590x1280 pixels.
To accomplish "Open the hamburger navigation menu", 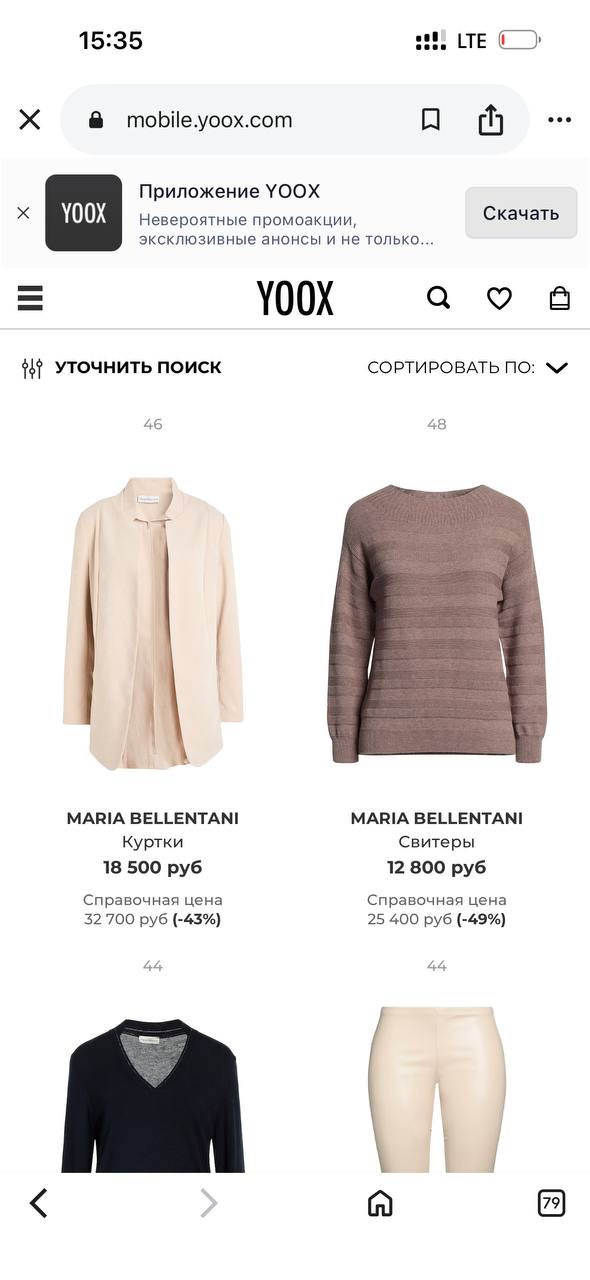I will (x=30, y=298).
